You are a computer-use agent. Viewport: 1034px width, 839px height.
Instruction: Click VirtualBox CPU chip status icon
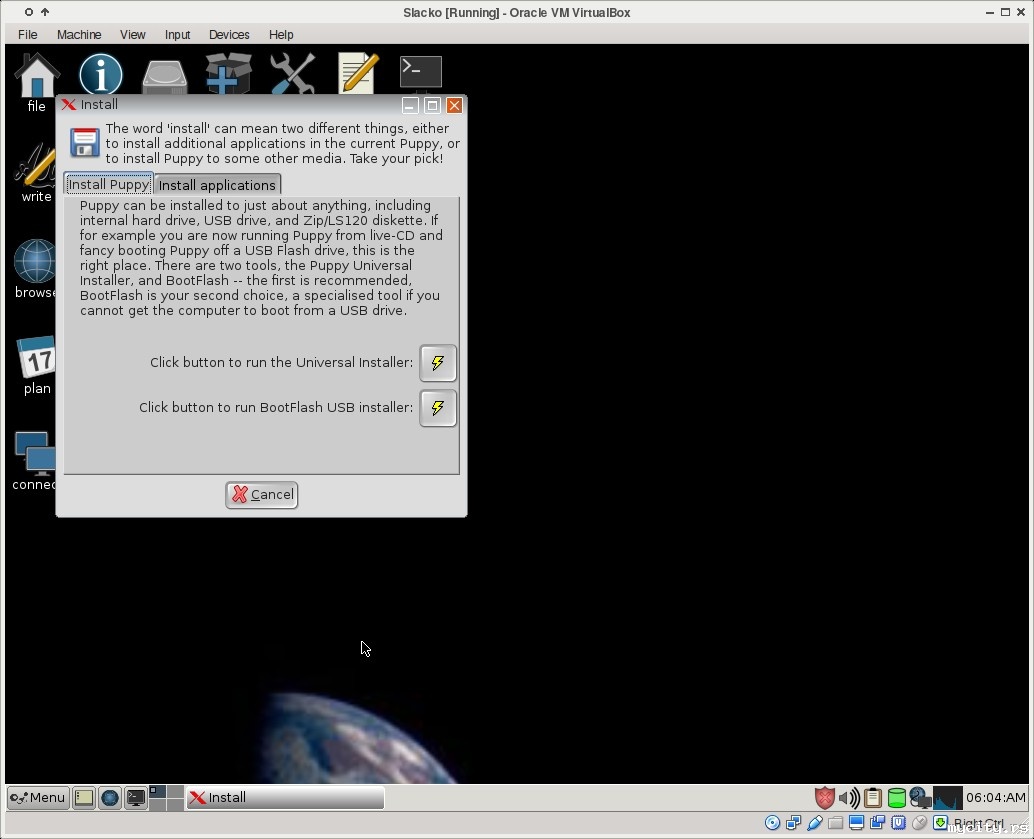[x=899, y=823]
